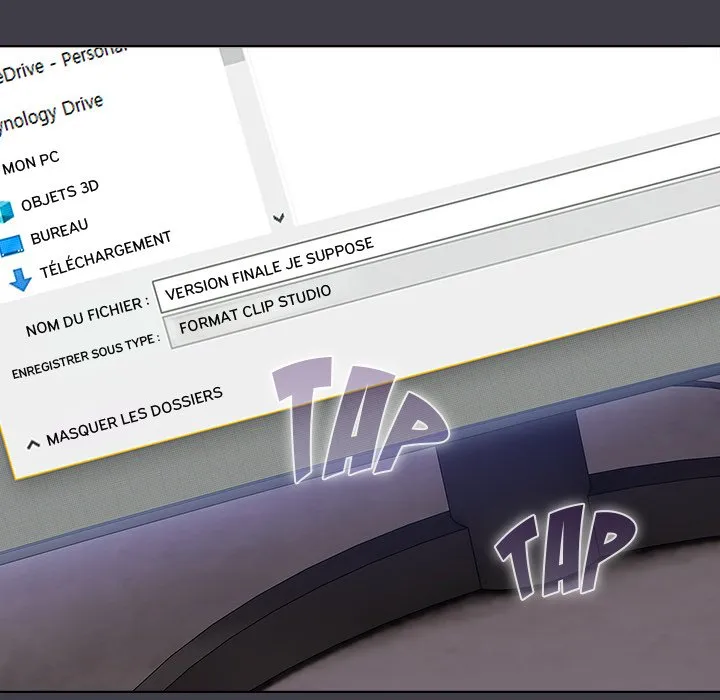Click the chevron beside Masquer les dossiers
The height and width of the screenshot is (700, 720).
coord(34,443)
